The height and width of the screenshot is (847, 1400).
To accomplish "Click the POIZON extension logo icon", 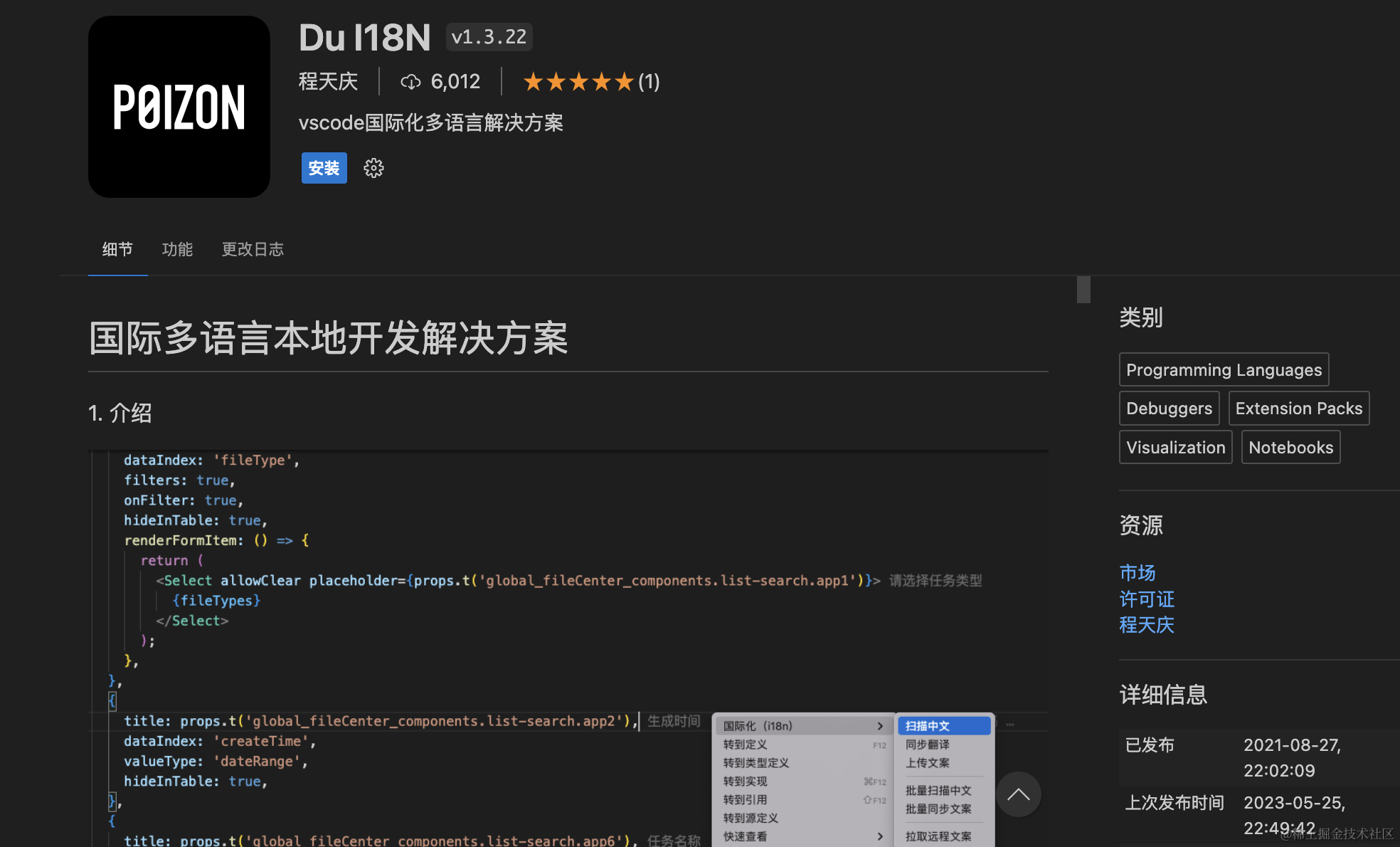I will coord(179,107).
